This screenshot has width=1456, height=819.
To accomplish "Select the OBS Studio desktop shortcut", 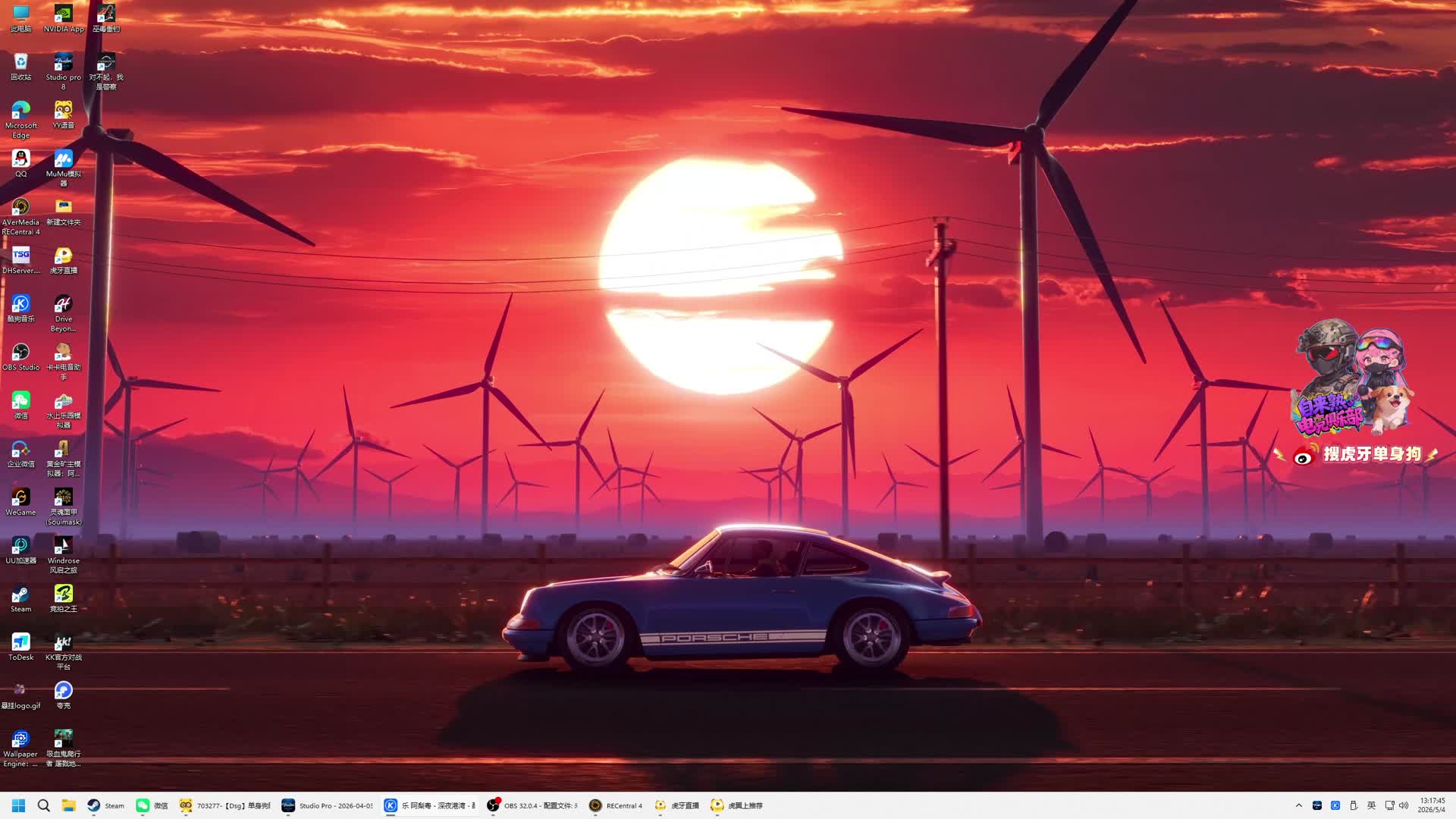I will pos(20,358).
